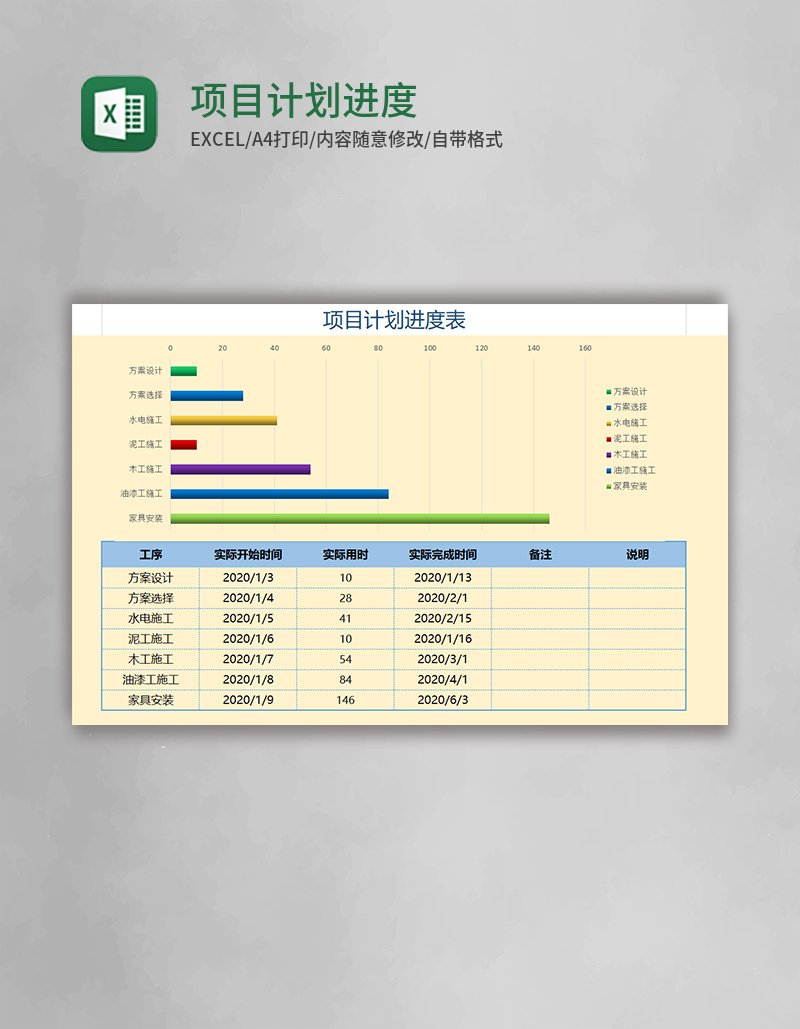Click the red 泥工施工 chart bar
Image resolution: width=800 pixels, height=1029 pixels.
(182, 442)
